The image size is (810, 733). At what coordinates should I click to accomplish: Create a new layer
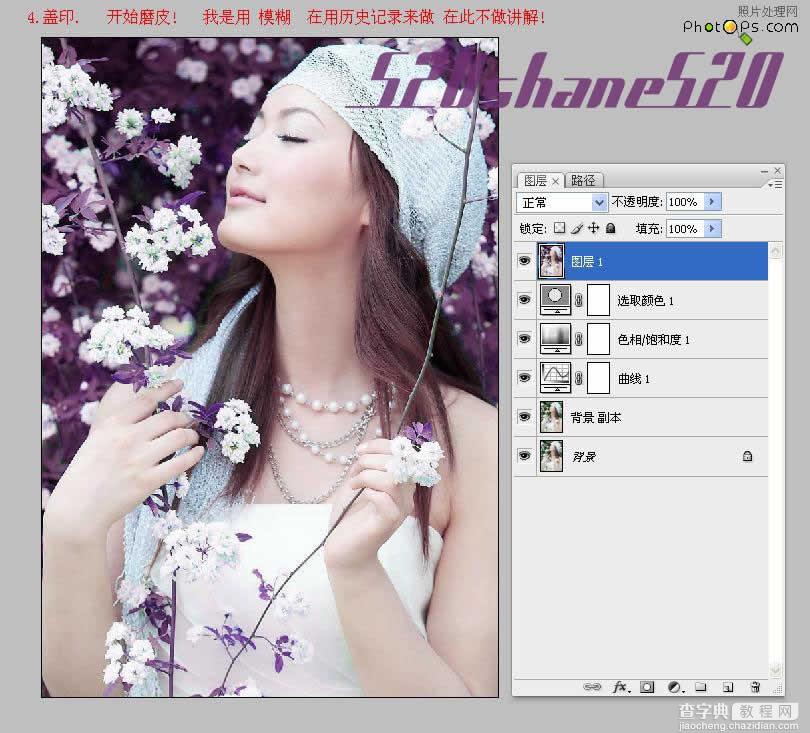click(x=728, y=687)
